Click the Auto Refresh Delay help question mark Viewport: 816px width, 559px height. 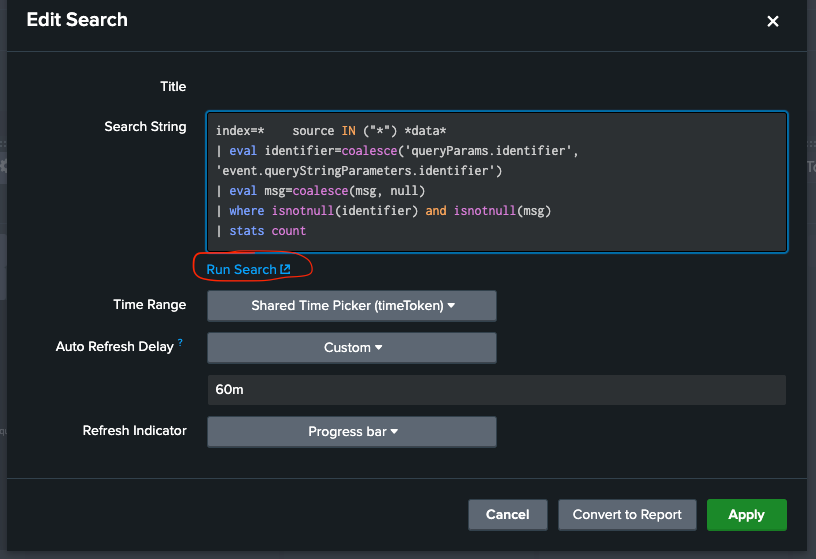pos(180,343)
